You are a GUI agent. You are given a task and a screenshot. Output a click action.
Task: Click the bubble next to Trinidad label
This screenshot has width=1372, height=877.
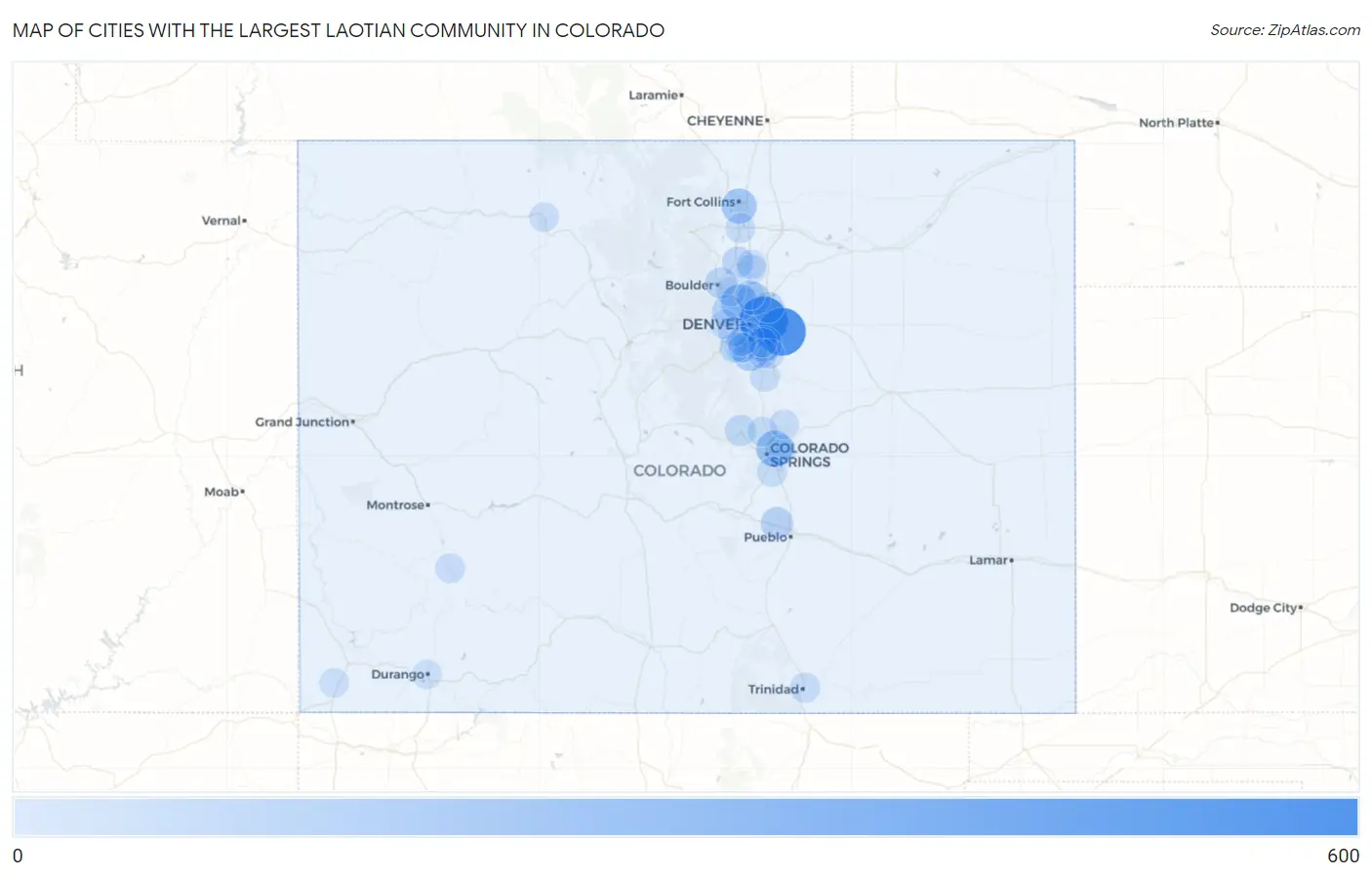[x=804, y=688]
